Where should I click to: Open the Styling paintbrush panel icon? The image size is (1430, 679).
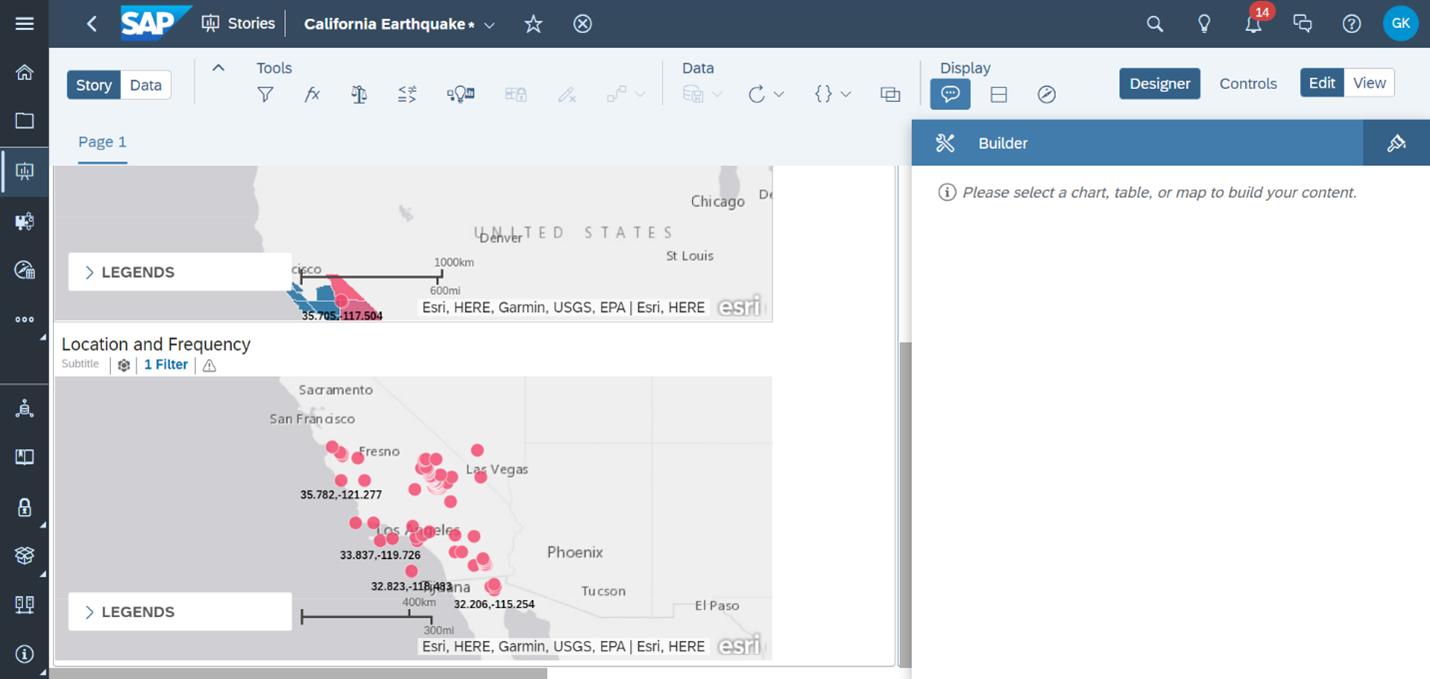click(1396, 143)
